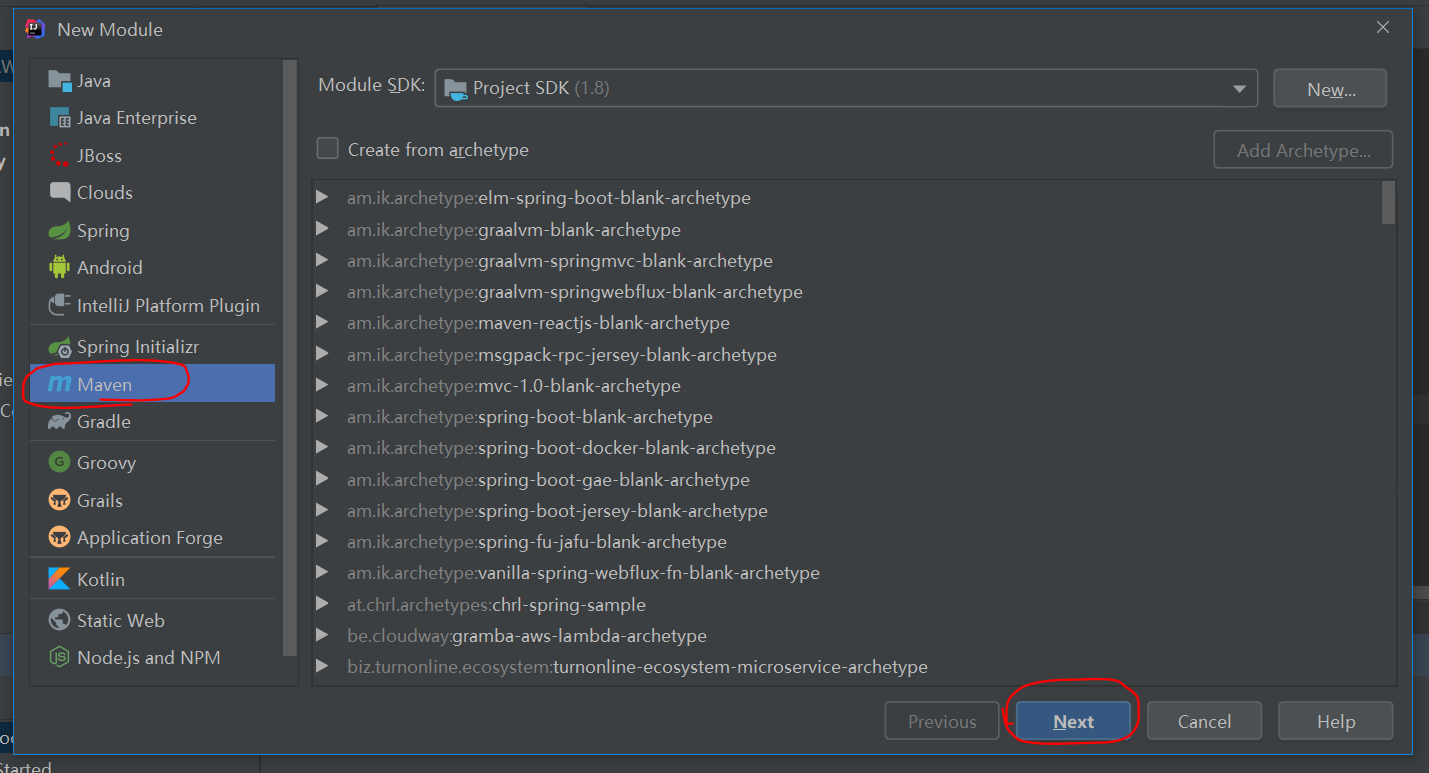Expand maven-reactjs-blank-archetype node
Viewport: 1429px width, 773px height.
click(322, 323)
